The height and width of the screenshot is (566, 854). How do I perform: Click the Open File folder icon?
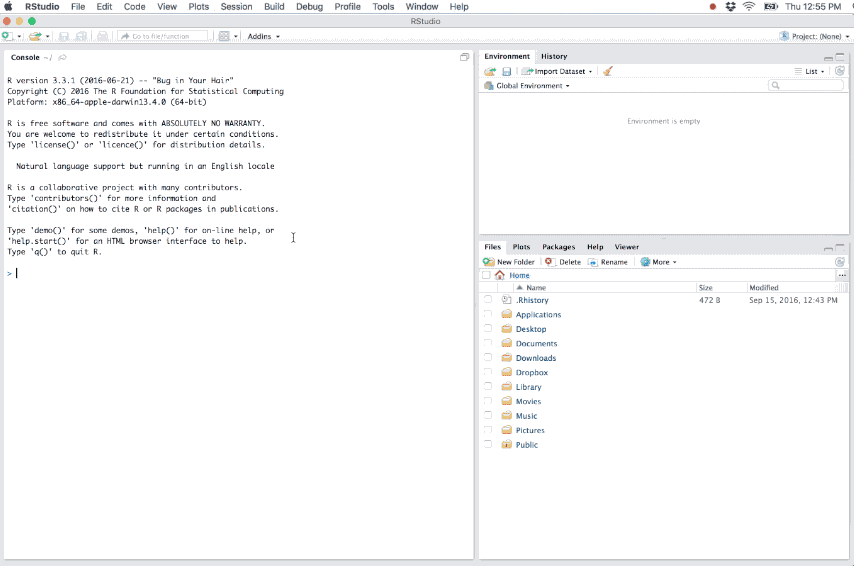[x=35, y=36]
